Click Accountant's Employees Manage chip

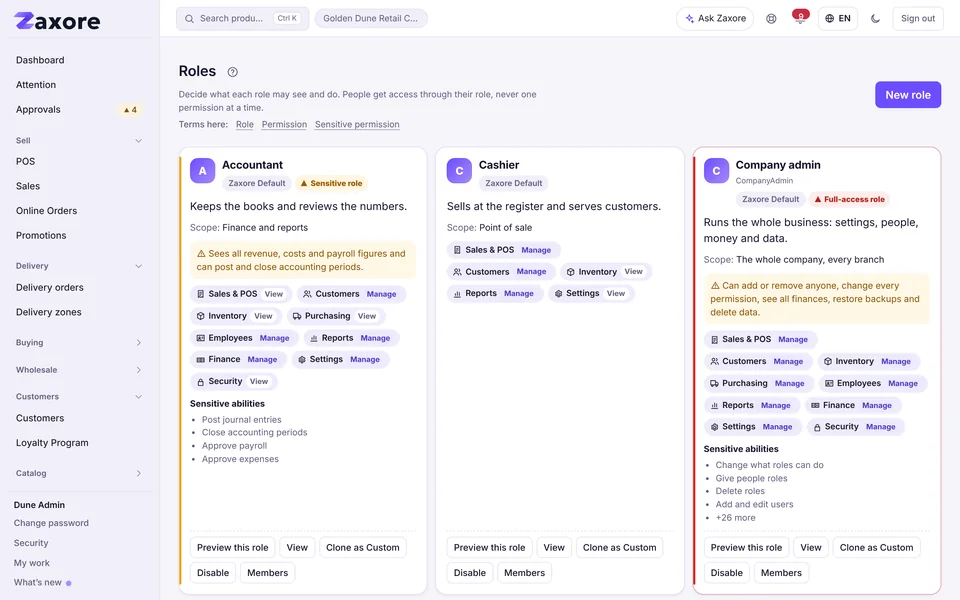[244, 338]
